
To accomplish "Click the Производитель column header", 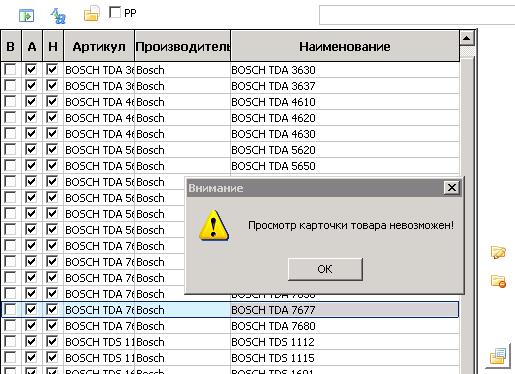I will pyautogui.click(x=183, y=46).
